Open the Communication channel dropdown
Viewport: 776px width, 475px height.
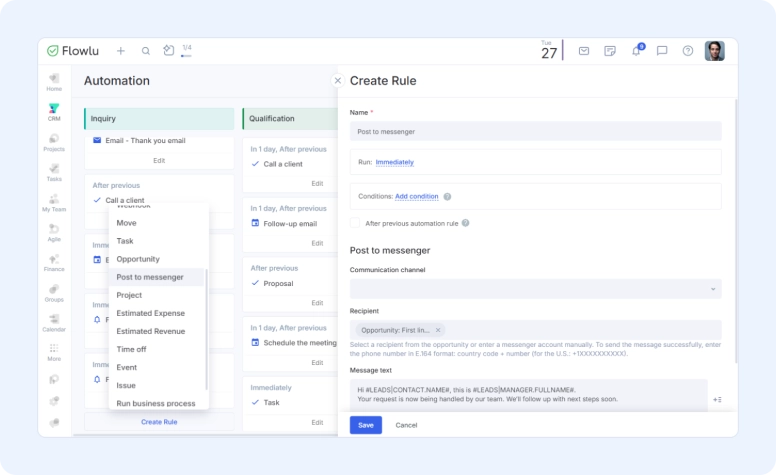click(535, 289)
